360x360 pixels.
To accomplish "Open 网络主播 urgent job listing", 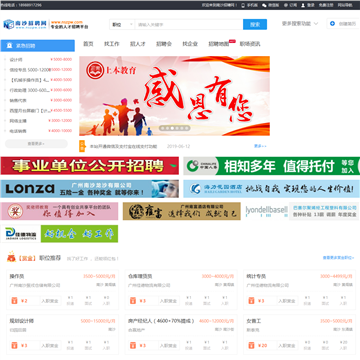I will (18, 121).
